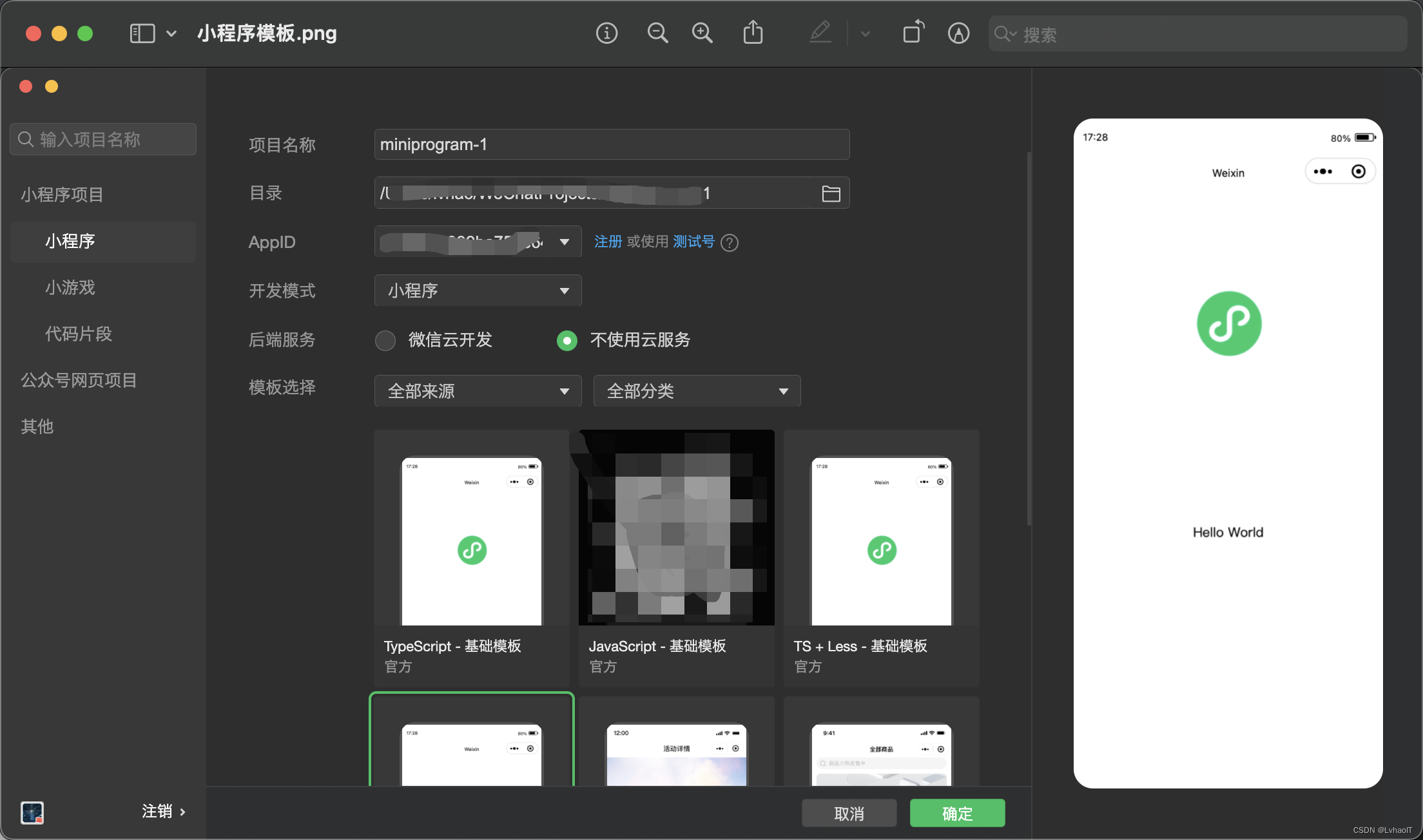The width and height of the screenshot is (1423, 840).
Task: Open 其他 category
Action: coord(37,426)
